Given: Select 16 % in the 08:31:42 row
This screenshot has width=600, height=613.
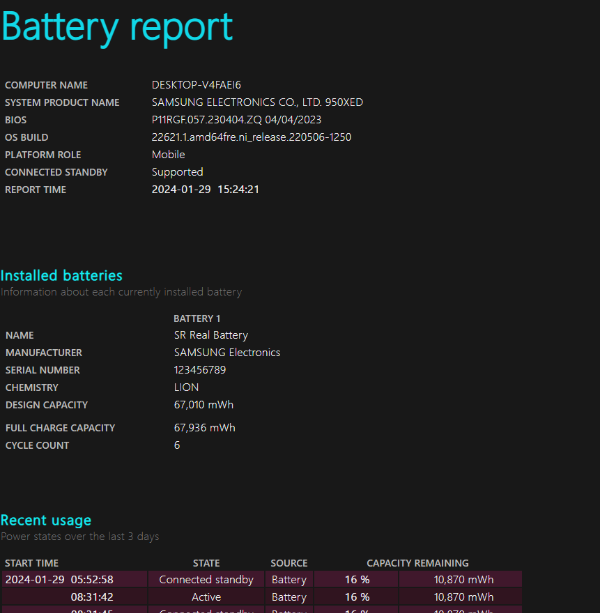Looking at the screenshot, I should pyautogui.click(x=357, y=597).
